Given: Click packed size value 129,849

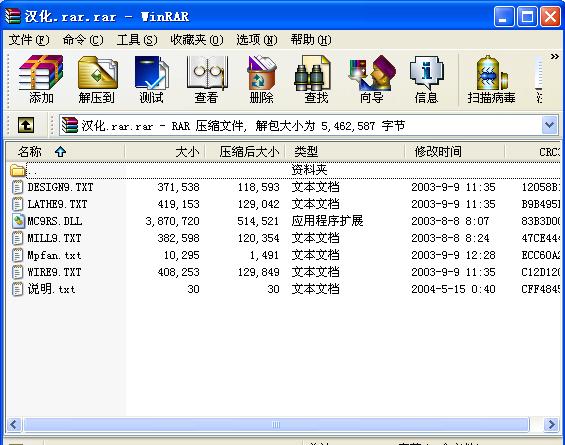Looking at the screenshot, I should coord(258,272).
